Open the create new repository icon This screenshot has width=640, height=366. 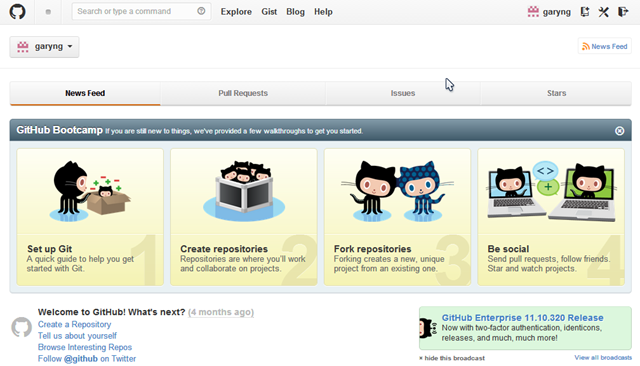tap(585, 11)
